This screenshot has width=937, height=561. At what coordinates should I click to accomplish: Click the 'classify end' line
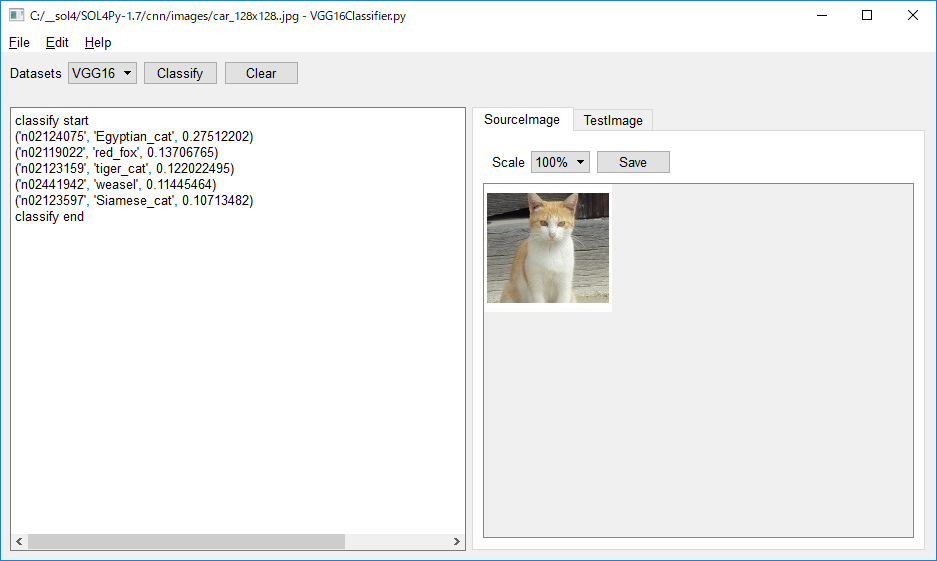(50, 217)
